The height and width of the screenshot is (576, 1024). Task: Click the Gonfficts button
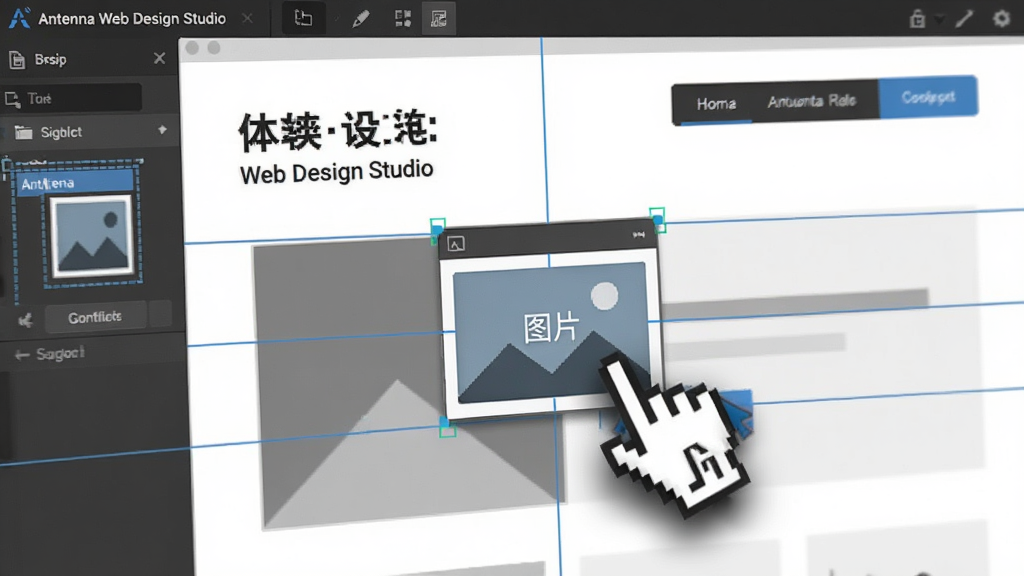95,317
